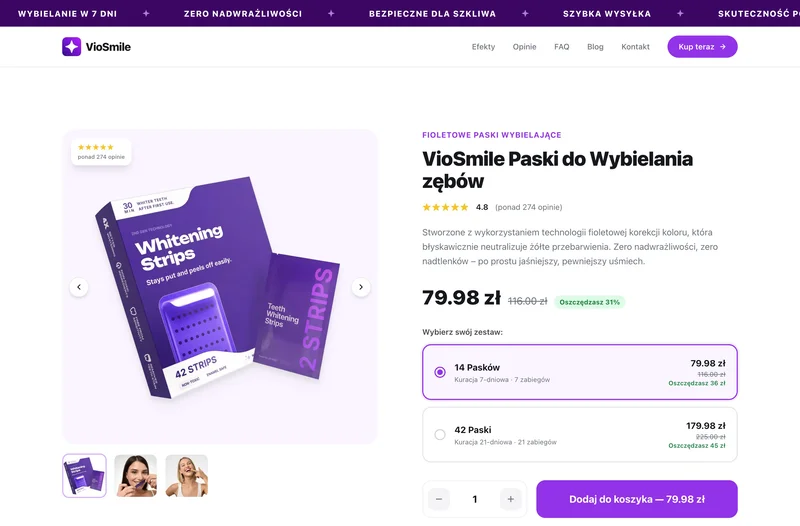Click the star badge on the product image
800x526 pixels.
pyautogui.click(x=101, y=152)
